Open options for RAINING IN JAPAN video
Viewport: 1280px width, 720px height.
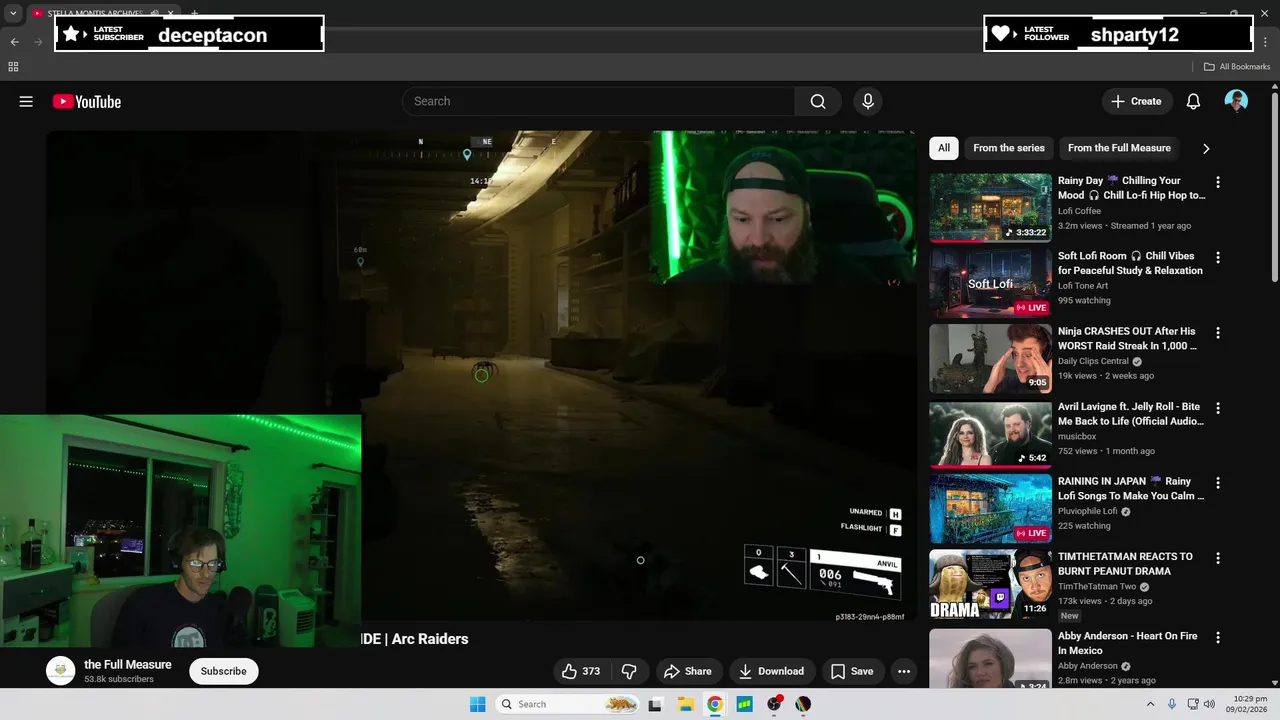pos(1218,482)
